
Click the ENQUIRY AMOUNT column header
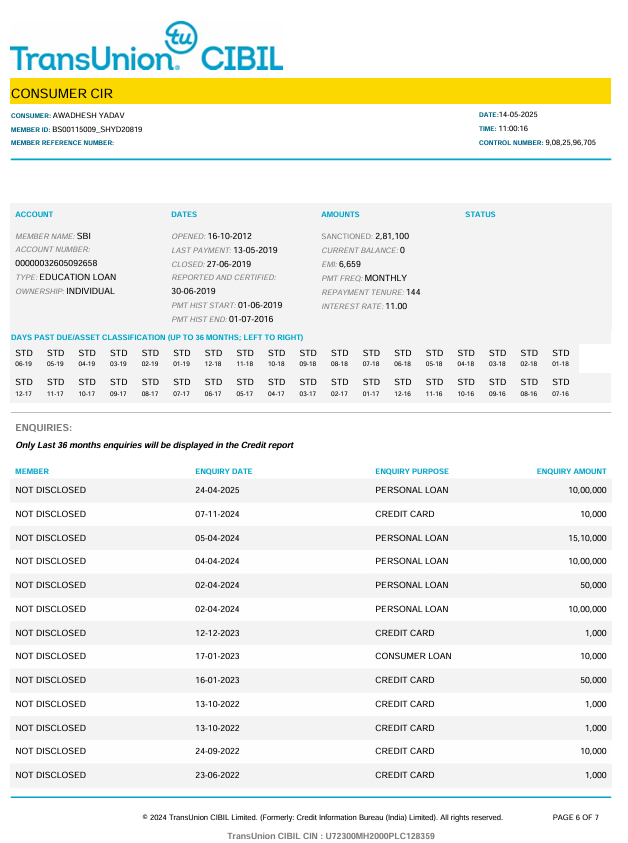pyautogui.click(x=572, y=471)
